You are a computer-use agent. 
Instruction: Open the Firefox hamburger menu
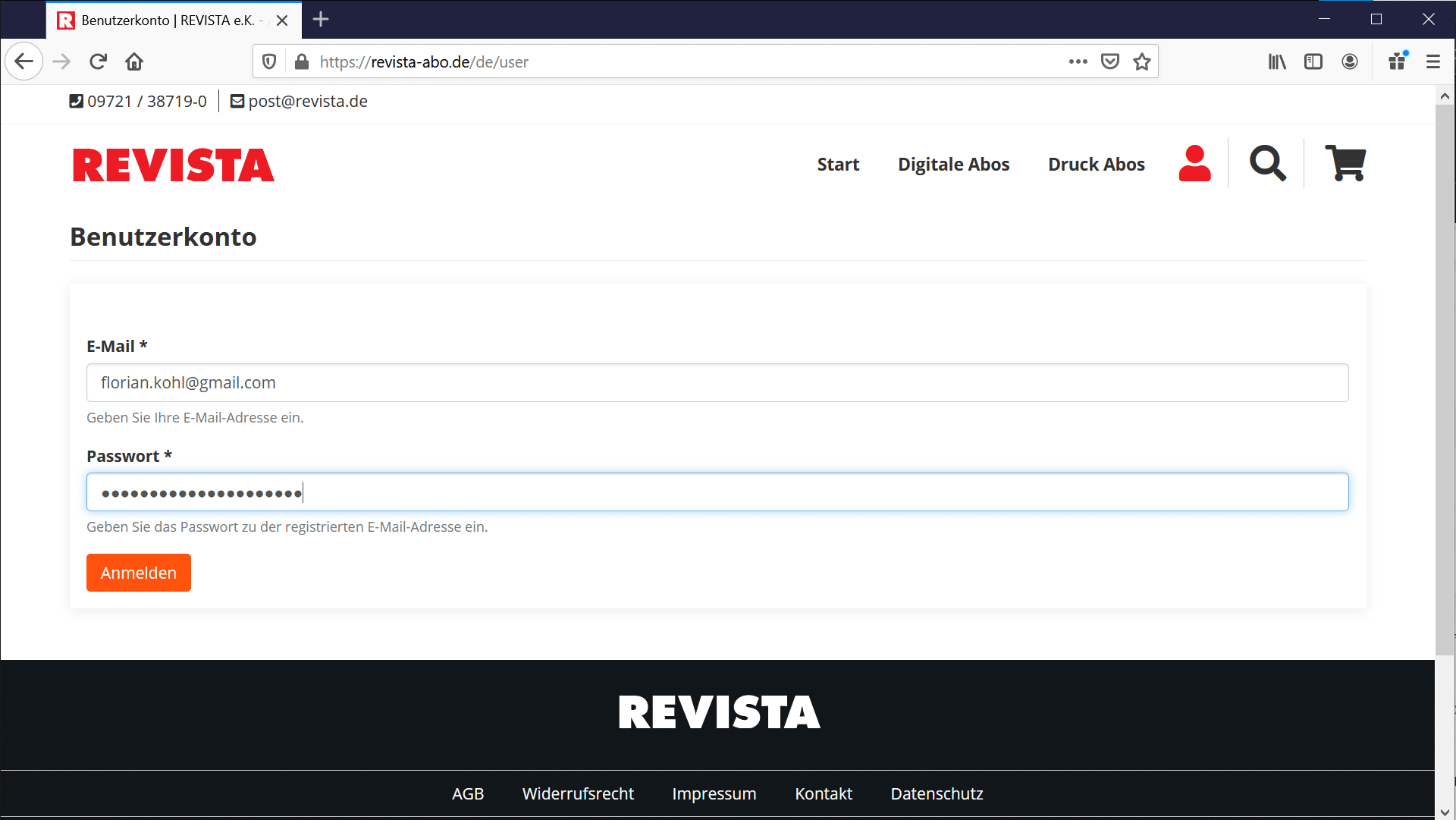pyautogui.click(x=1433, y=61)
